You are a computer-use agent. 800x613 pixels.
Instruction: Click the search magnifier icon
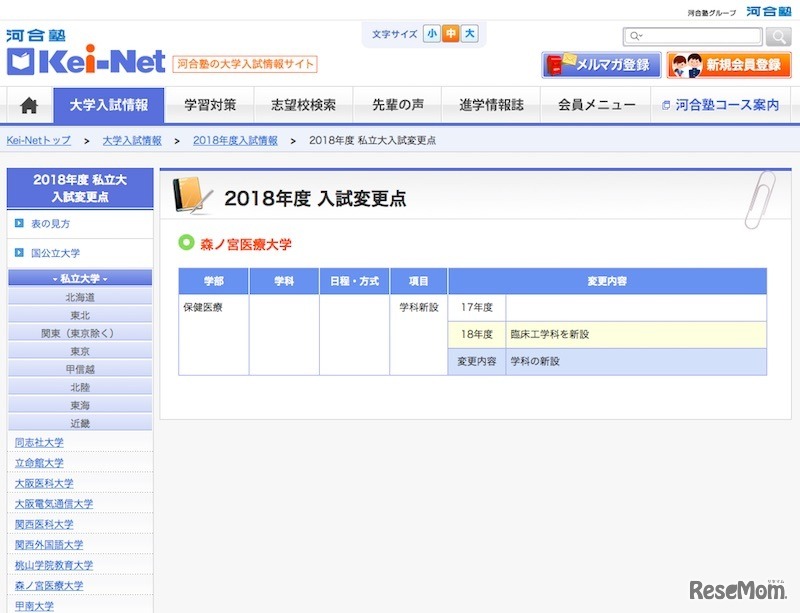[779, 36]
